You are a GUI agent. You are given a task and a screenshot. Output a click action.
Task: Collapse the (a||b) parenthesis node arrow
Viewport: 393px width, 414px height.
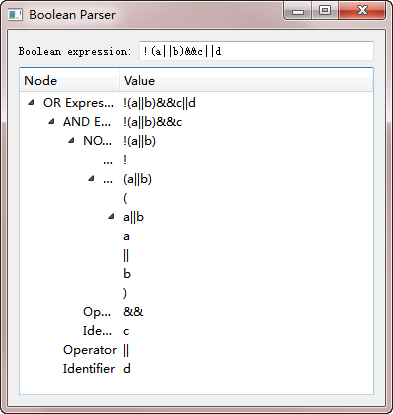pyautogui.click(x=91, y=179)
